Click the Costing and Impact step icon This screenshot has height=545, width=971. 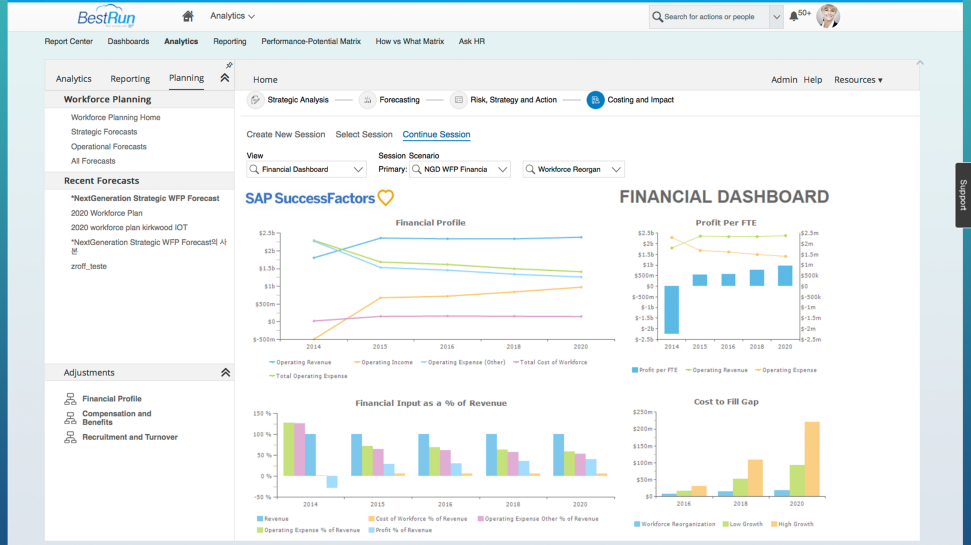[x=595, y=100]
